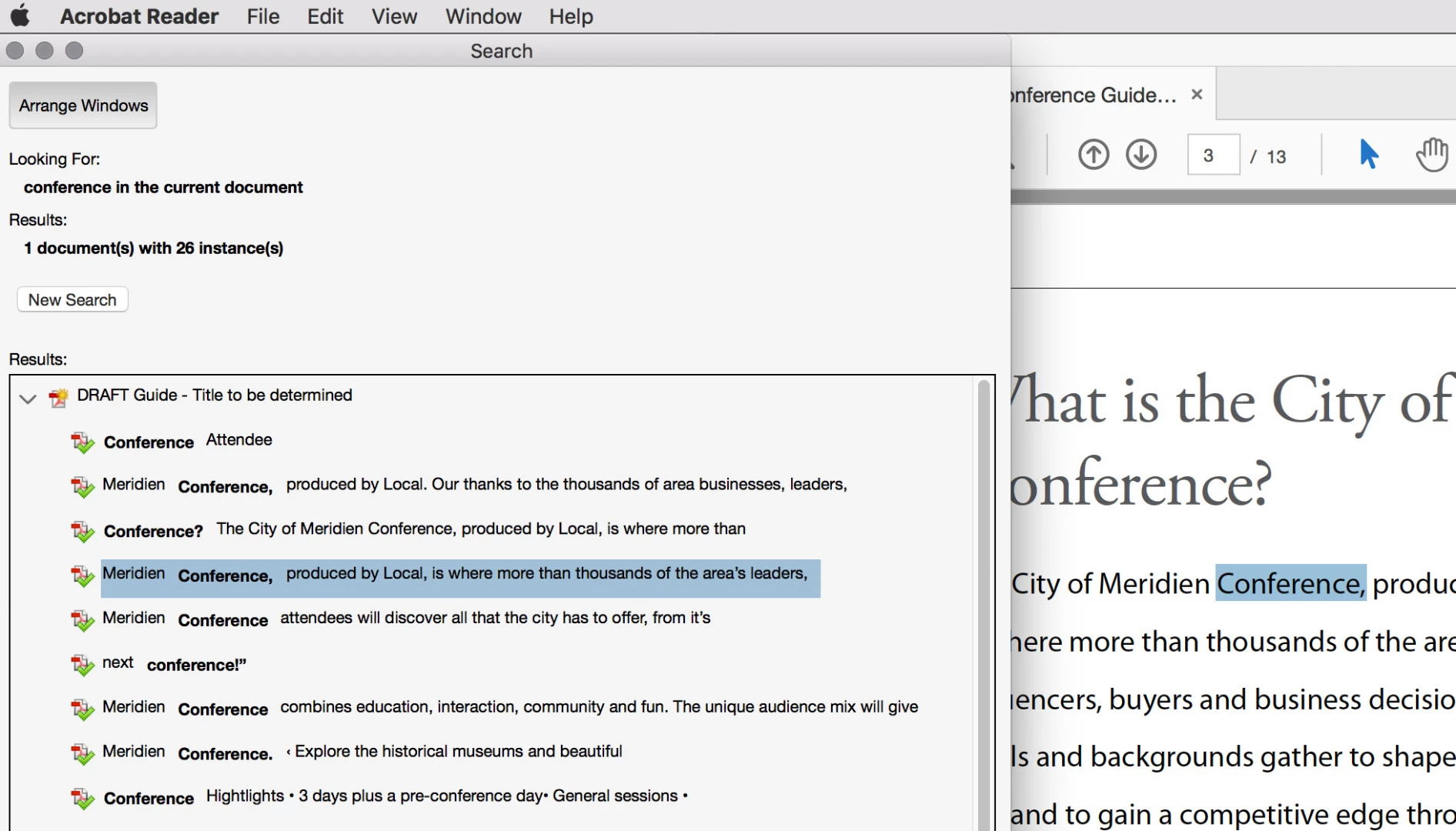Open result 'attendees will discover all that'

(x=406, y=619)
